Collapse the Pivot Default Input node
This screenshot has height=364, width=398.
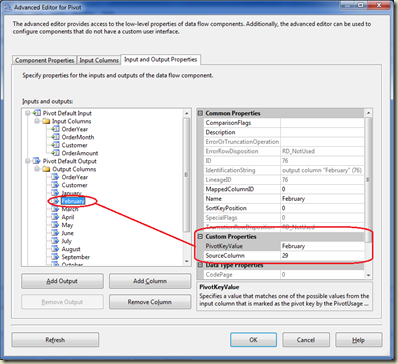tap(28, 113)
